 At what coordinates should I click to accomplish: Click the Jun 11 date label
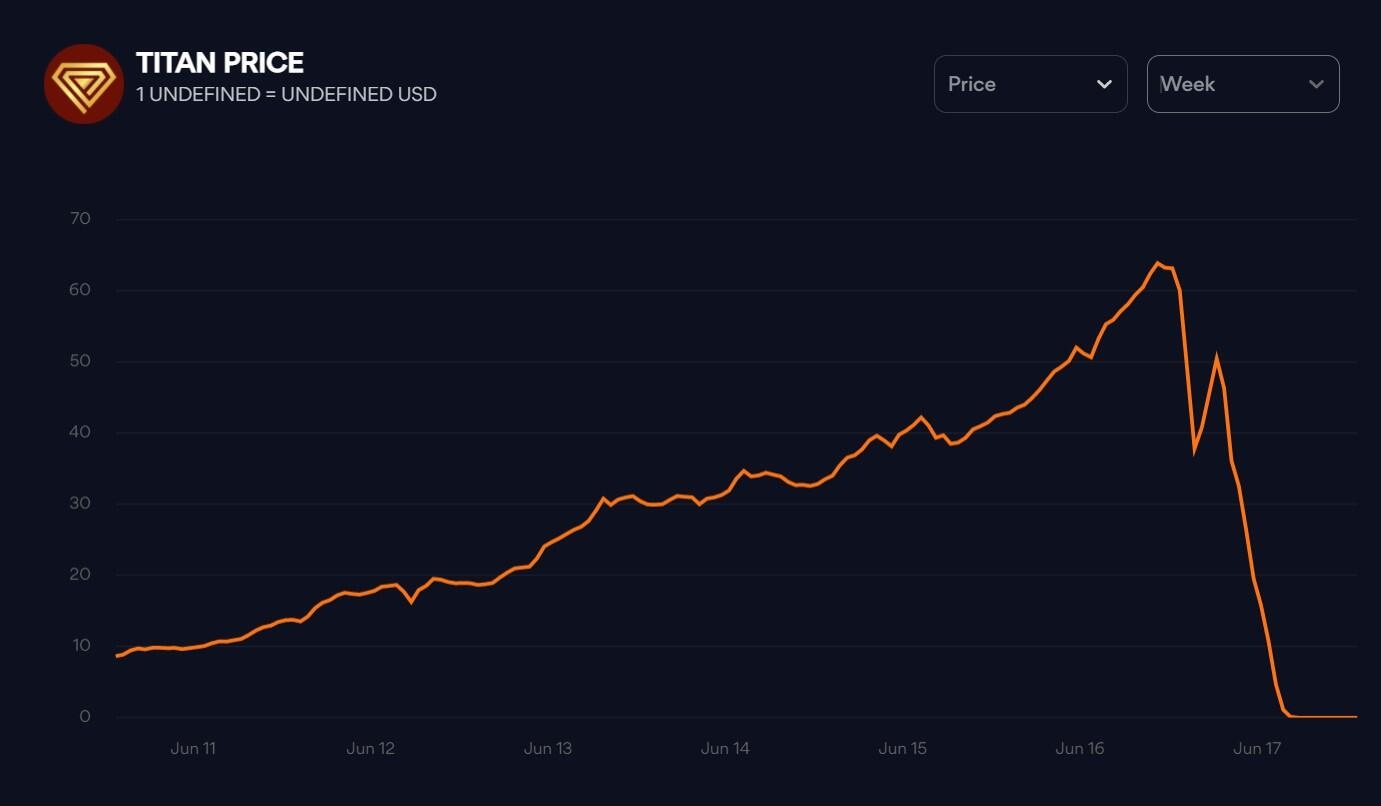pyautogui.click(x=193, y=748)
